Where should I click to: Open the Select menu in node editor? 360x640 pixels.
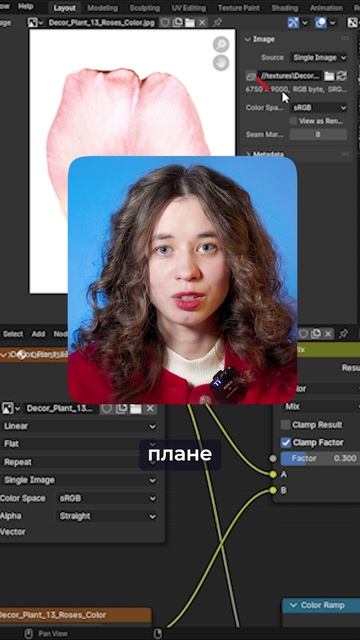[x=13, y=334]
